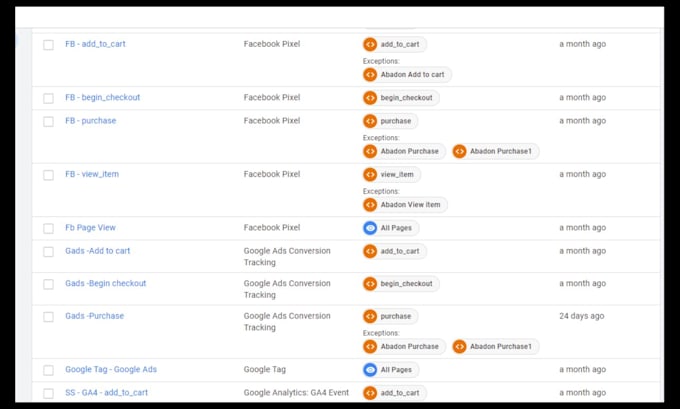Click the Google Analytics: GA4 Event type text
This screenshot has width=680, height=409.
(296, 393)
